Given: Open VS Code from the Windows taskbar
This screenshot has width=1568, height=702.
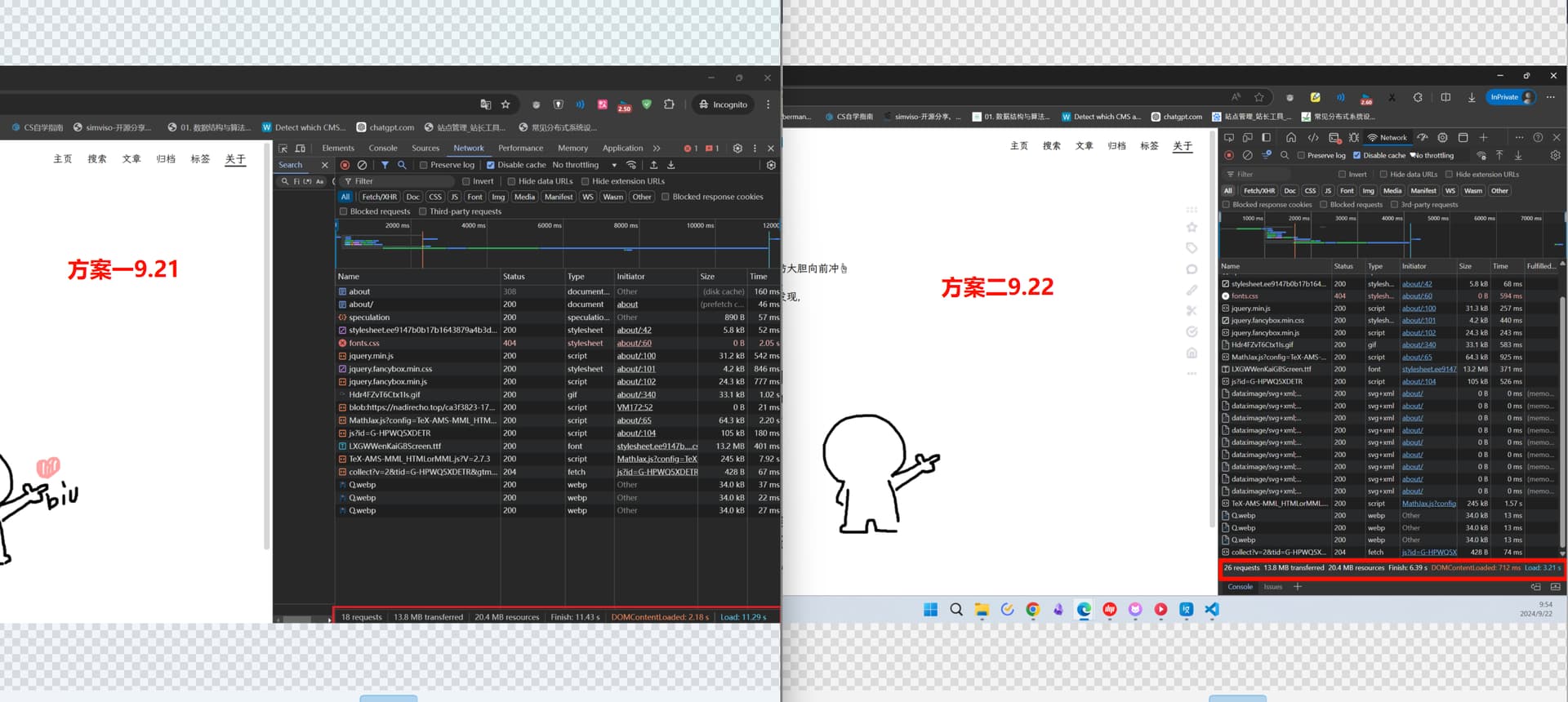Looking at the screenshot, I should click(x=1212, y=610).
